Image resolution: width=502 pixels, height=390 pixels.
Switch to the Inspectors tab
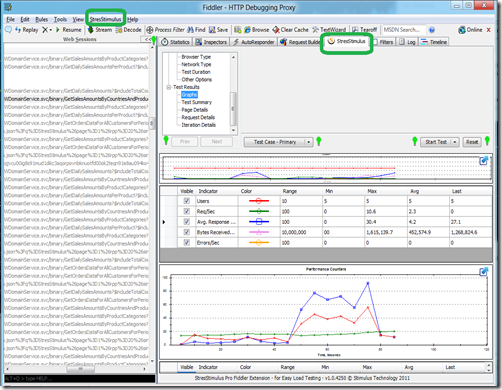[x=211, y=42]
